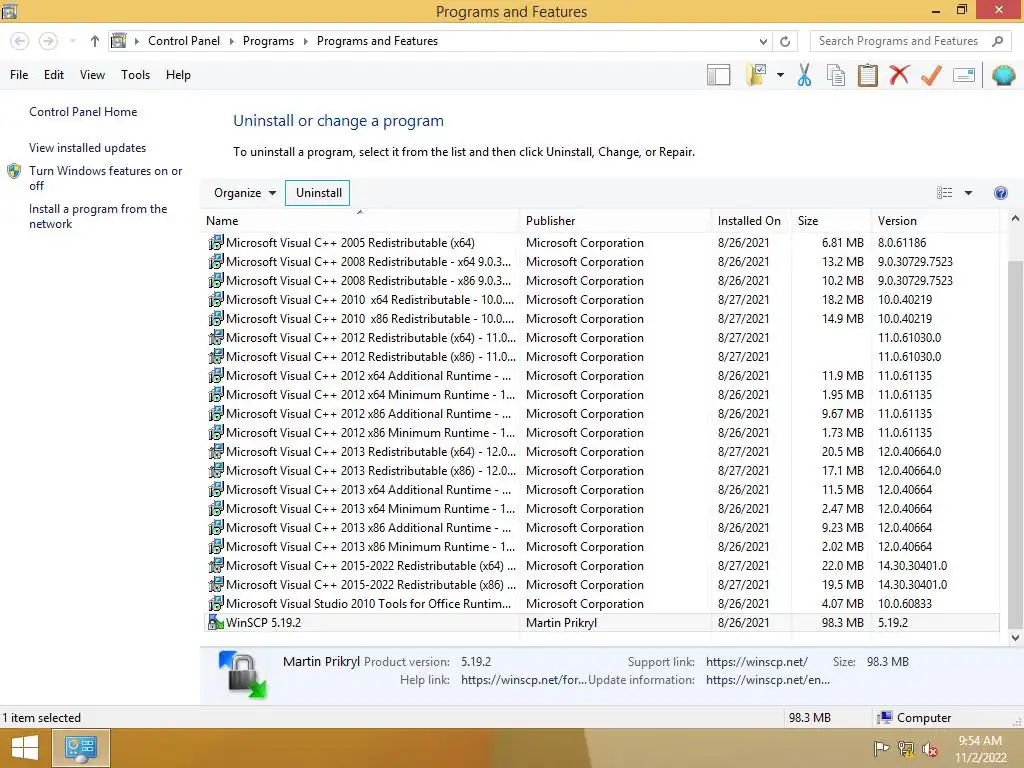Select Microsoft Visual C++ 2005 Redistributable (x64)
The image size is (1024, 768).
(601, 243)
